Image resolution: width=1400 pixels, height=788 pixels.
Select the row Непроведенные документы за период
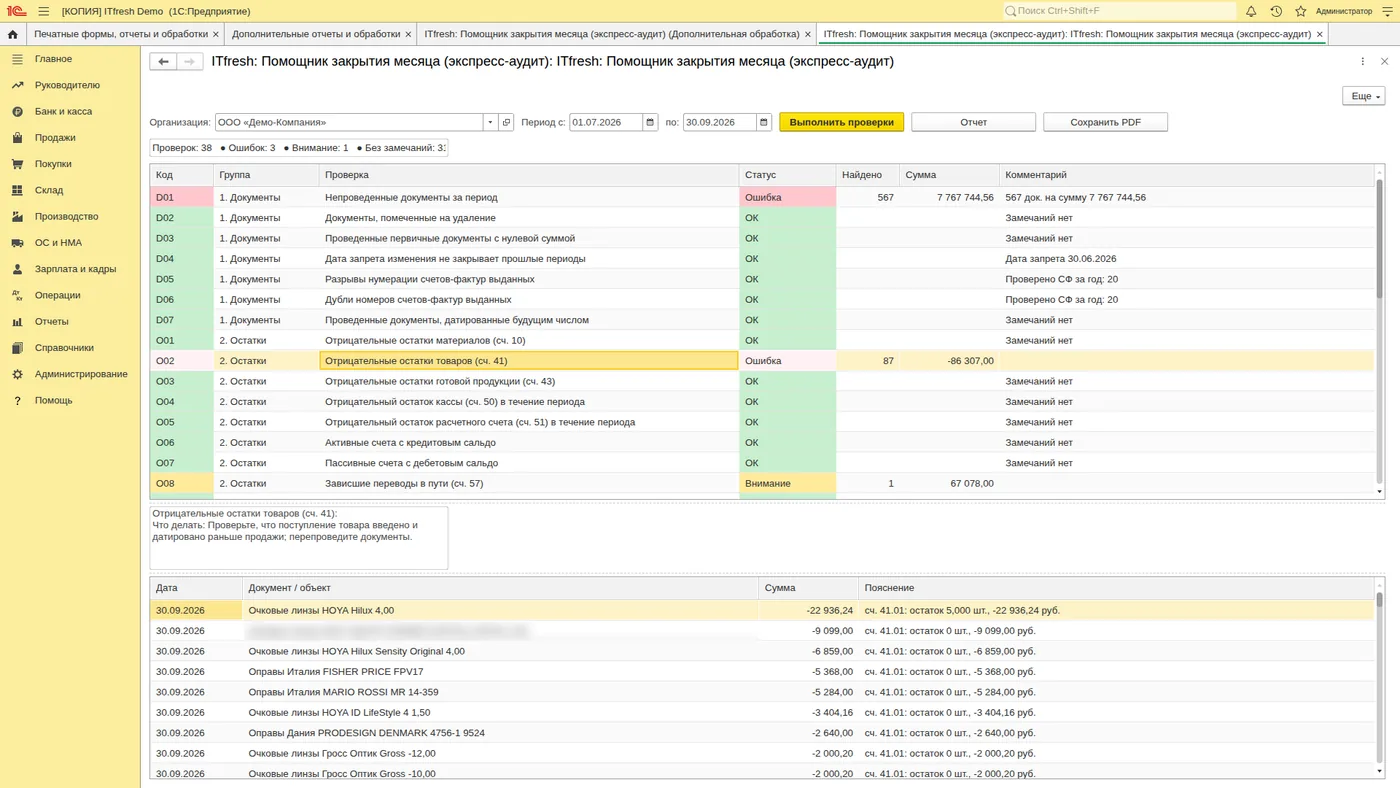pos(762,197)
